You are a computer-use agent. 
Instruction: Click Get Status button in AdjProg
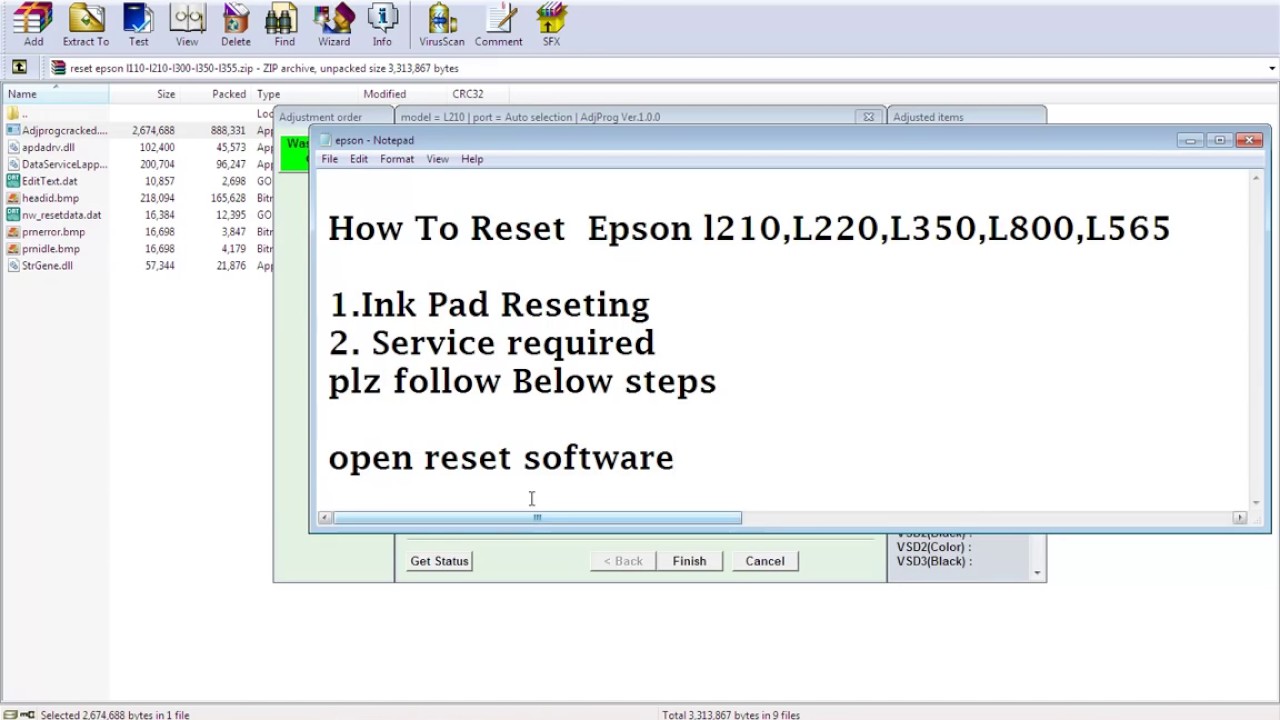click(x=439, y=561)
